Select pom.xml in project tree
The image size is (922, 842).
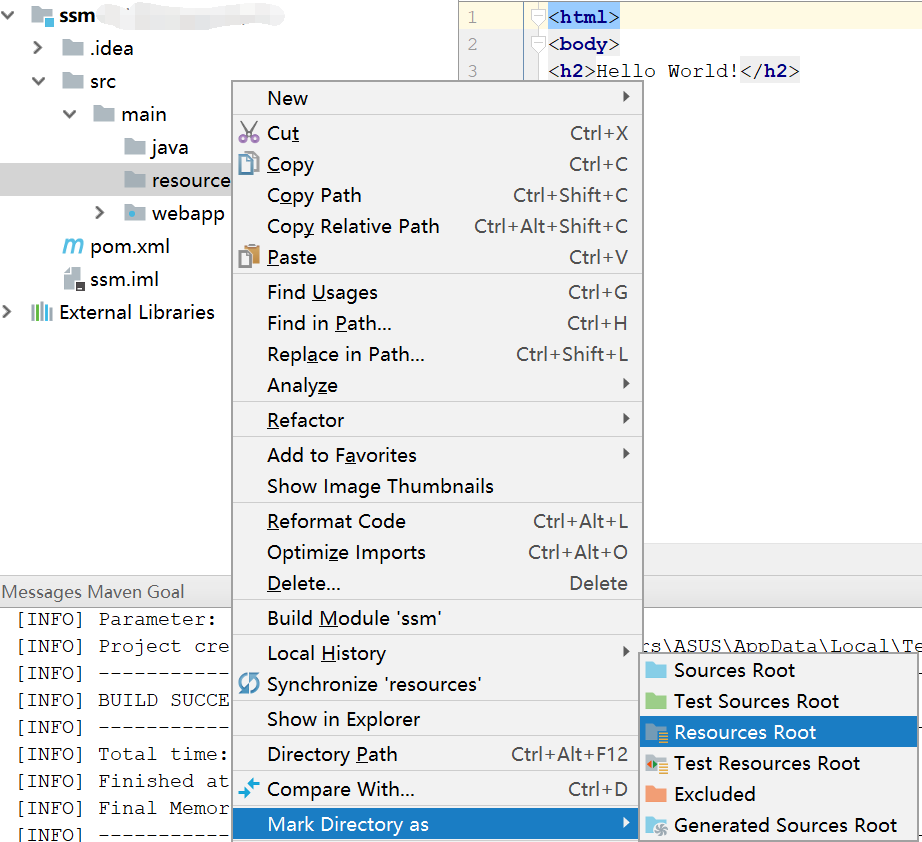point(129,246)
